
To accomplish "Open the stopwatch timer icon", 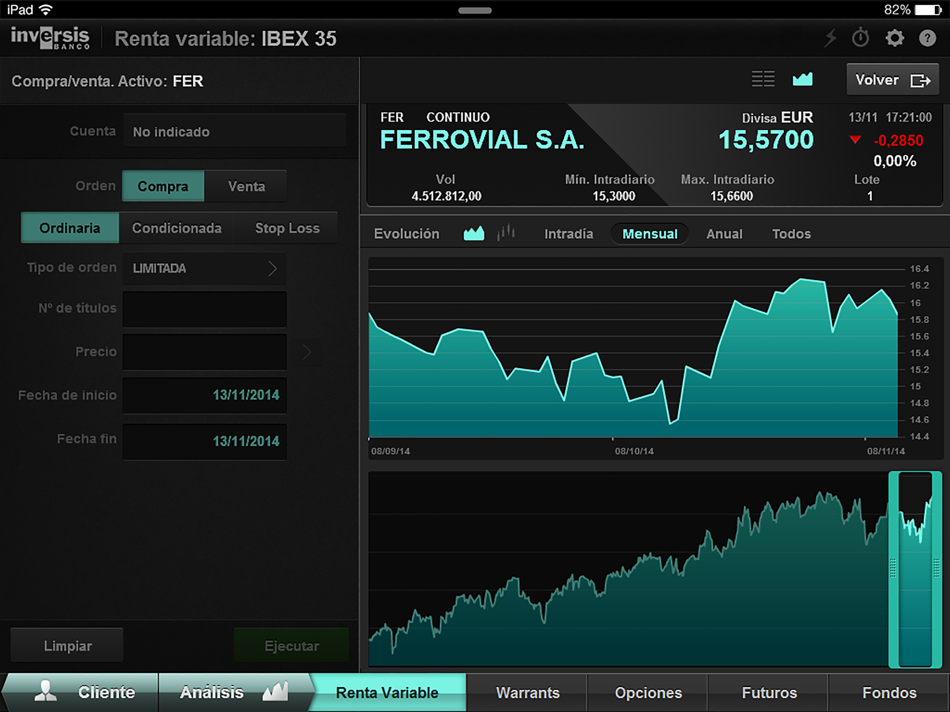I will [861, 37].
